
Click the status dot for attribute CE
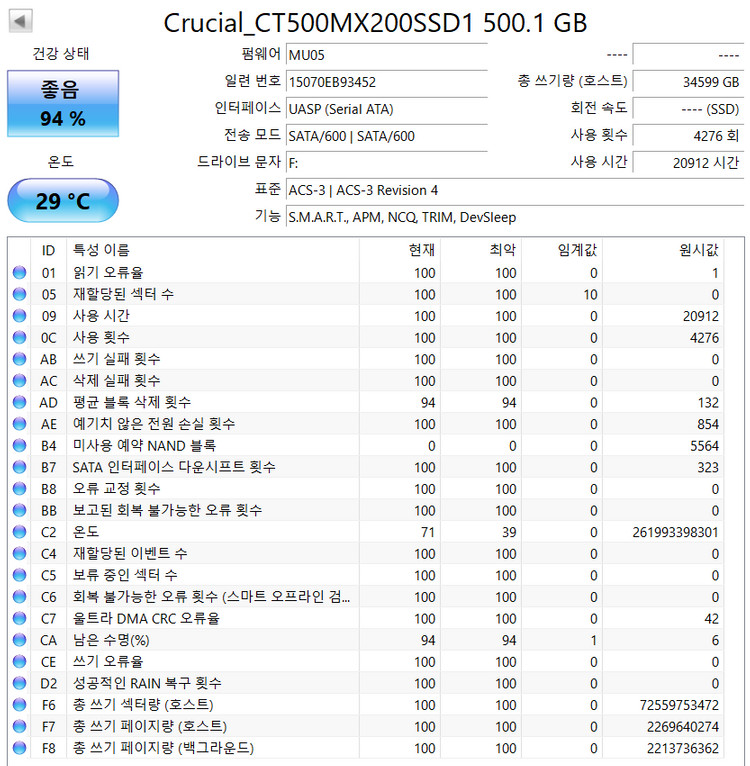tap(20, 662)
